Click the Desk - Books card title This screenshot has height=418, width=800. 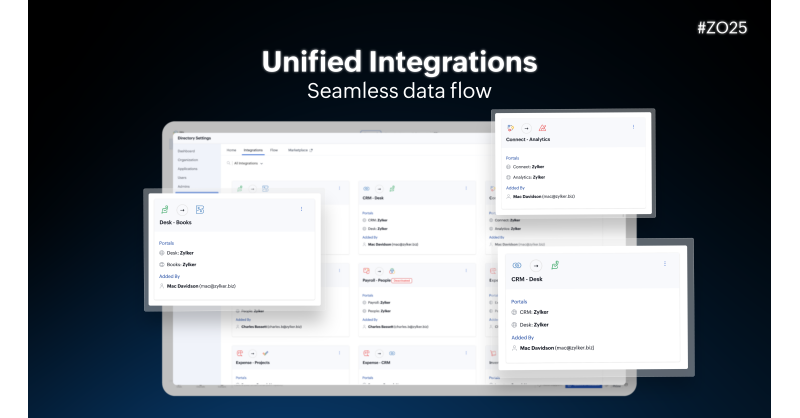(x=176, y=223)
